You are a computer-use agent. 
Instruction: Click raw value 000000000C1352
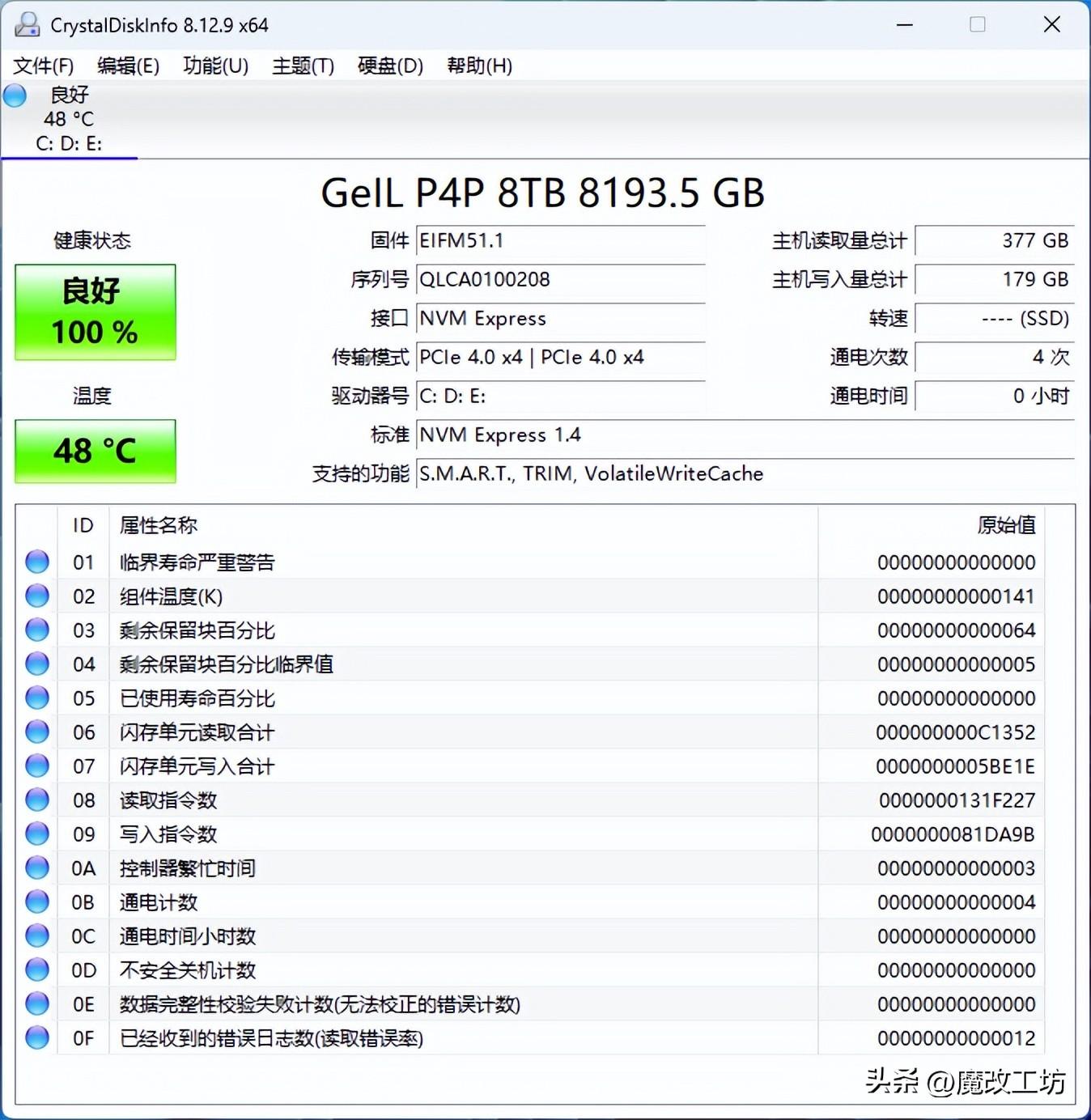[956, 732]
